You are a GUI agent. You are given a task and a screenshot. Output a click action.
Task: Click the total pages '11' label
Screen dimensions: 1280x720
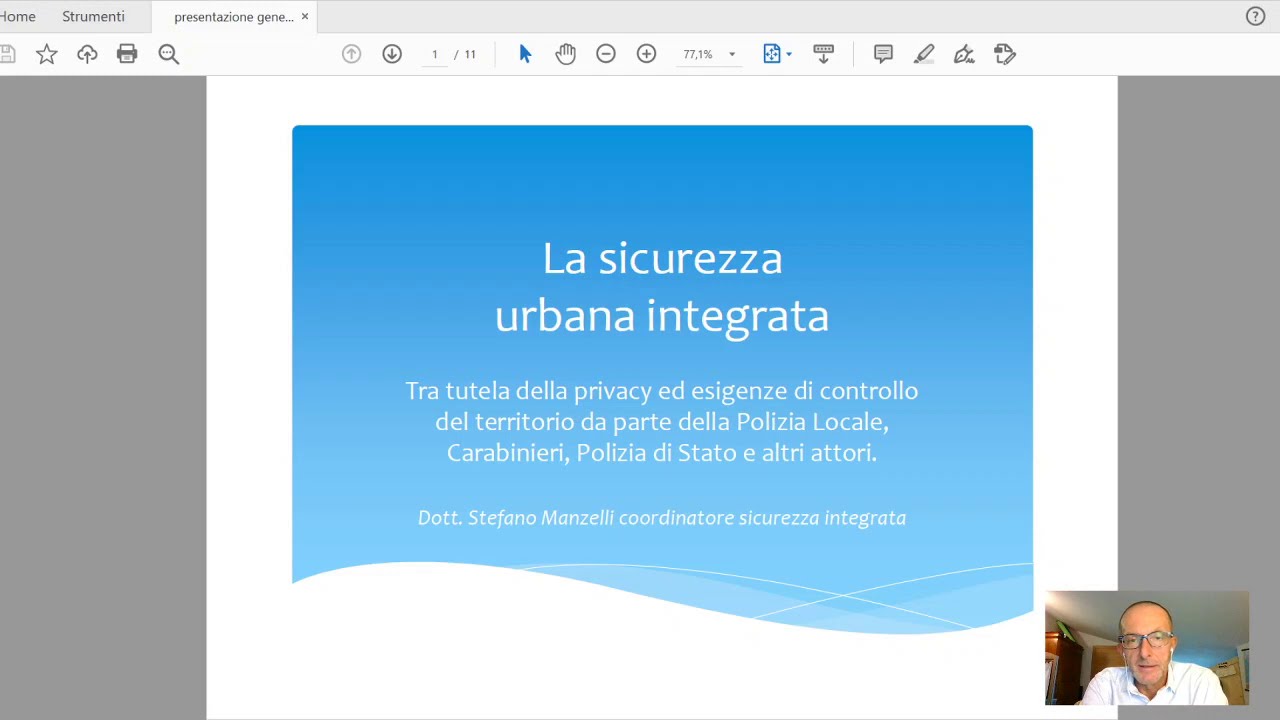(470, 54)
